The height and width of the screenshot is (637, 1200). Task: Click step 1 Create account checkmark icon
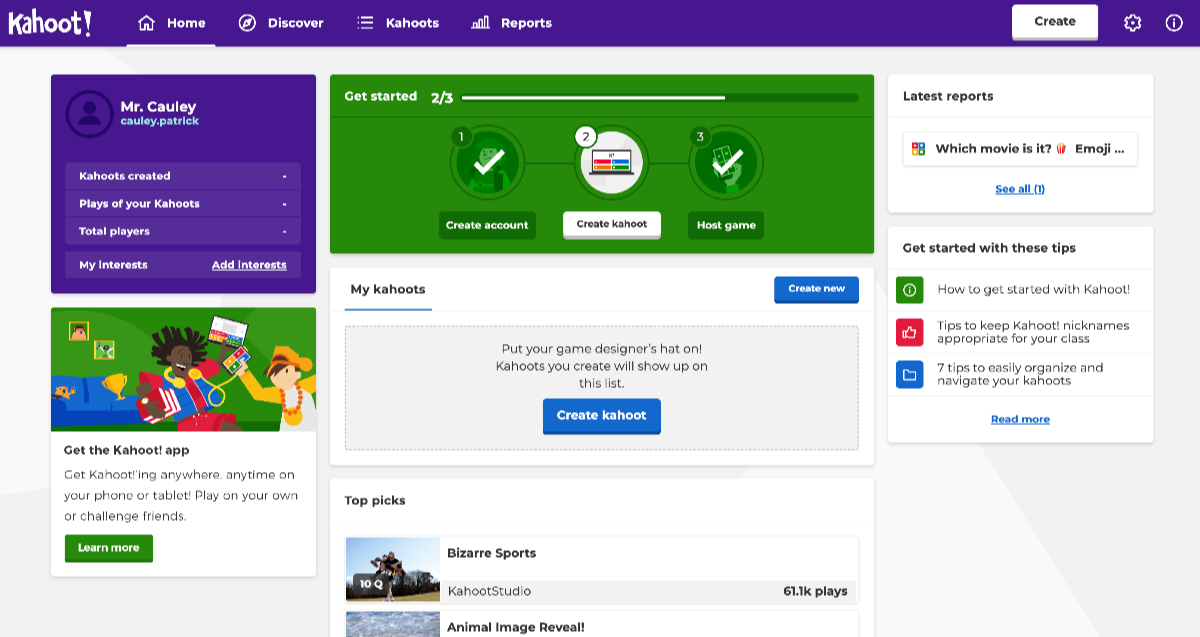(x=487, y=163)
